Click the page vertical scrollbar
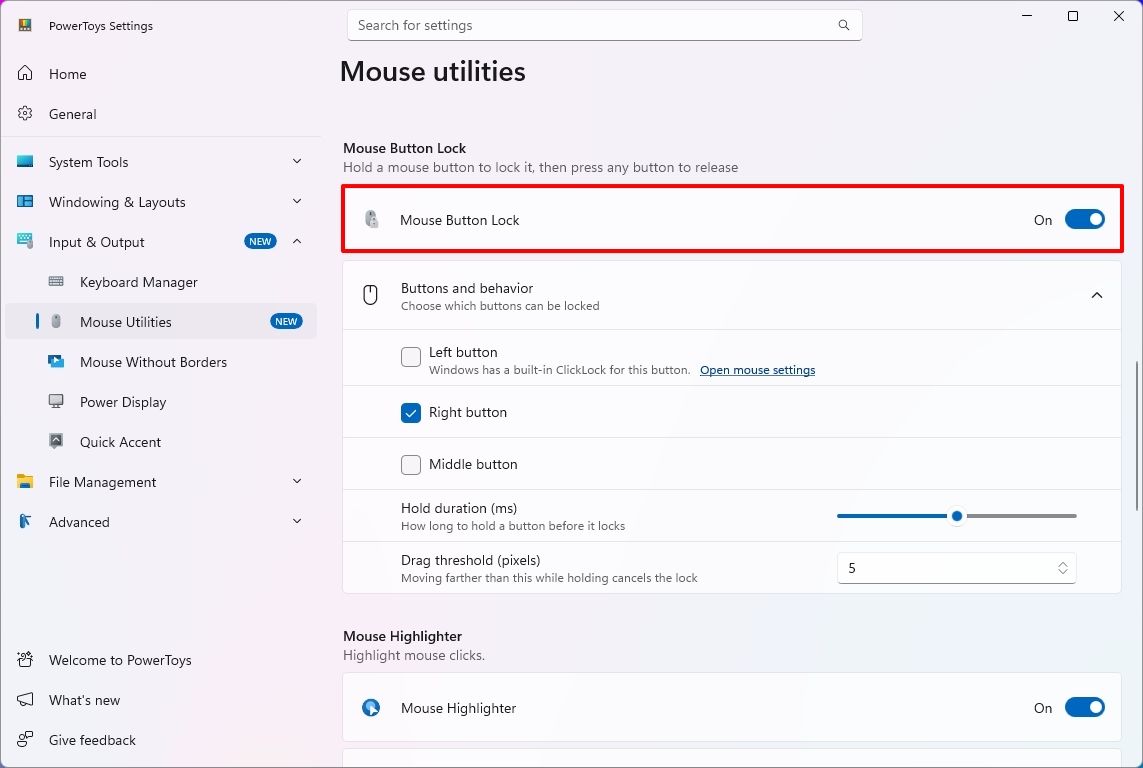1143x768 pixels. pyautogui.click(x=1137, y=435)
